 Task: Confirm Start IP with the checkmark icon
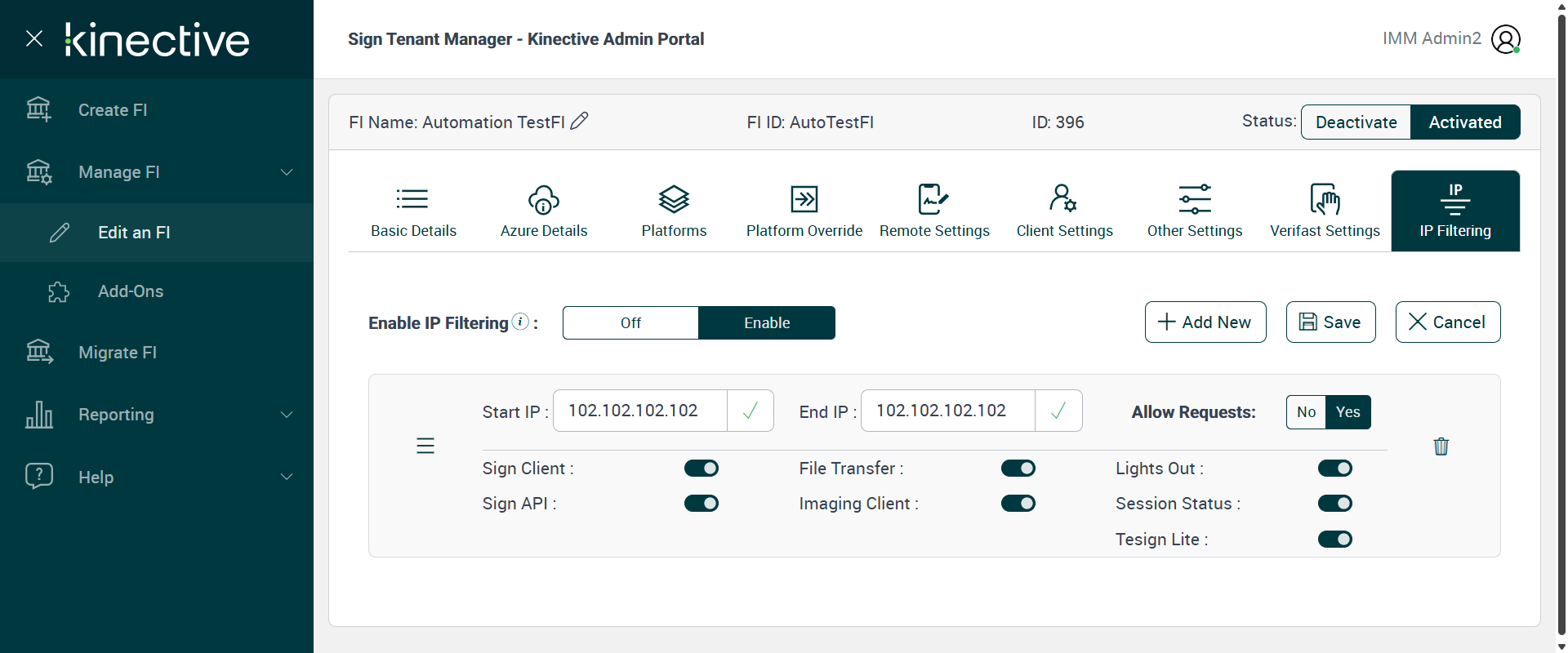pos(750,411)
